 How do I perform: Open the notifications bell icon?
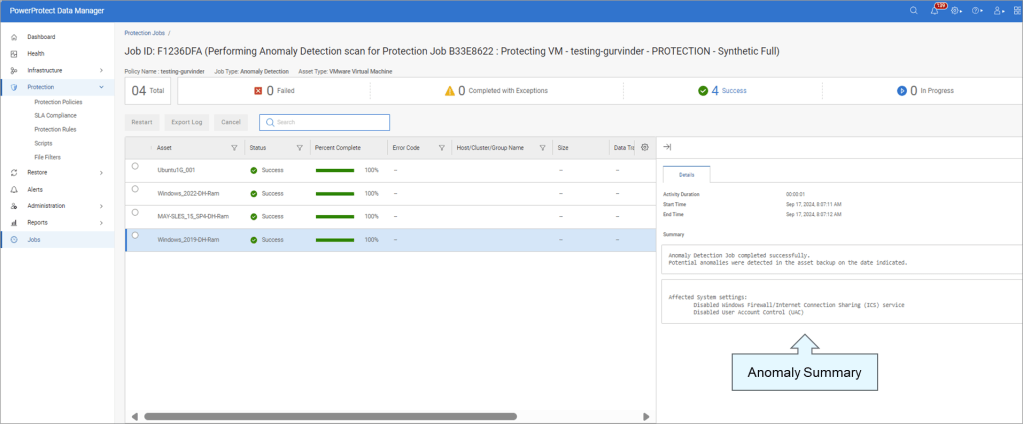pyautogui.click(x=935, y=11)
